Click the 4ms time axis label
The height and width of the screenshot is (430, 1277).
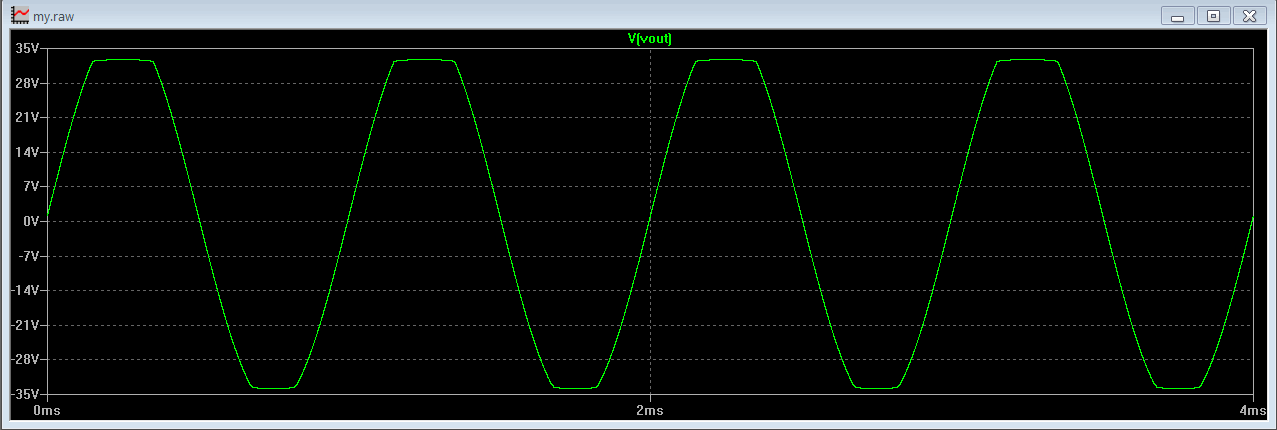[x=1251, y=410]
